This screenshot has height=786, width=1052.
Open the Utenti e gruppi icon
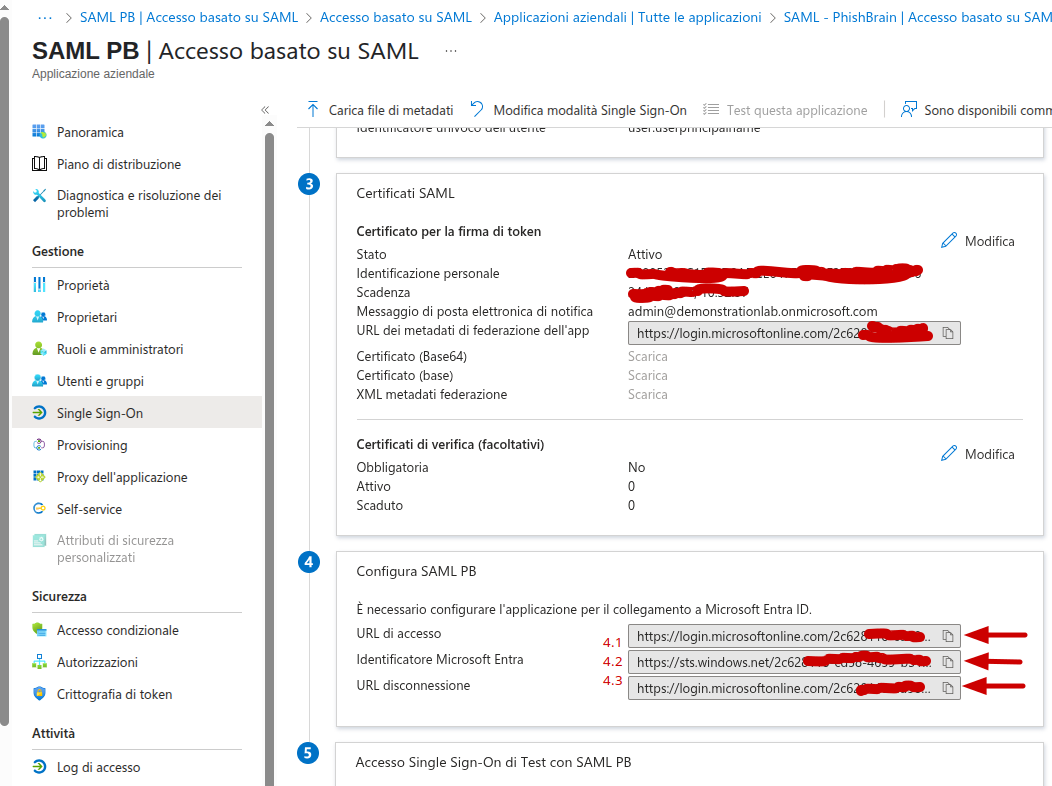click(x=40, y=381)
